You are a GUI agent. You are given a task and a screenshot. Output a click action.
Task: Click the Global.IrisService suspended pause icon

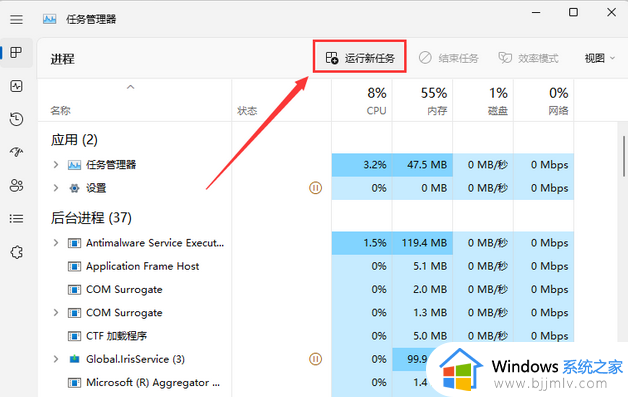[x=315, y=359]
